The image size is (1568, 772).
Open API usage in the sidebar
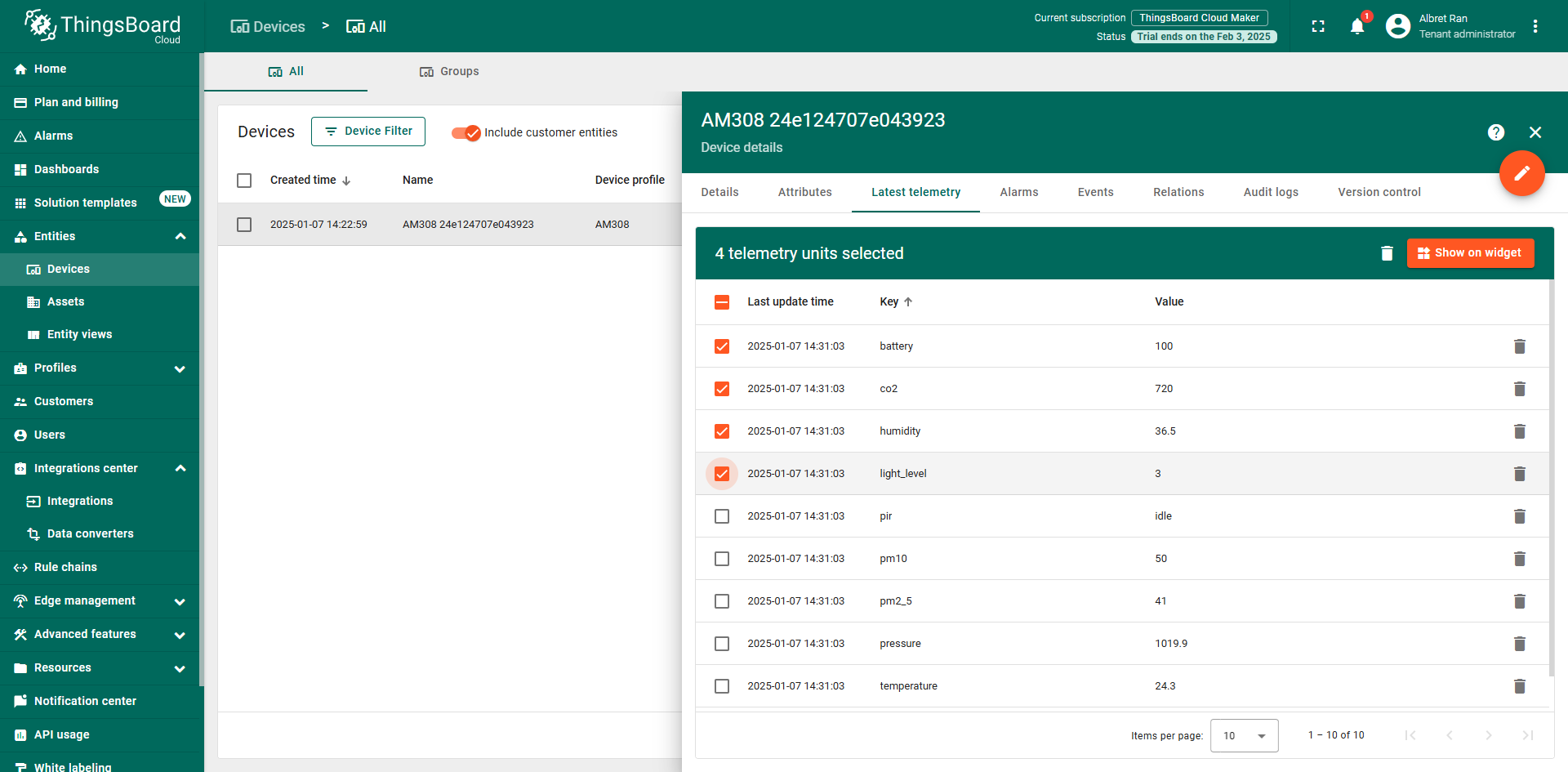pos(100,735)
